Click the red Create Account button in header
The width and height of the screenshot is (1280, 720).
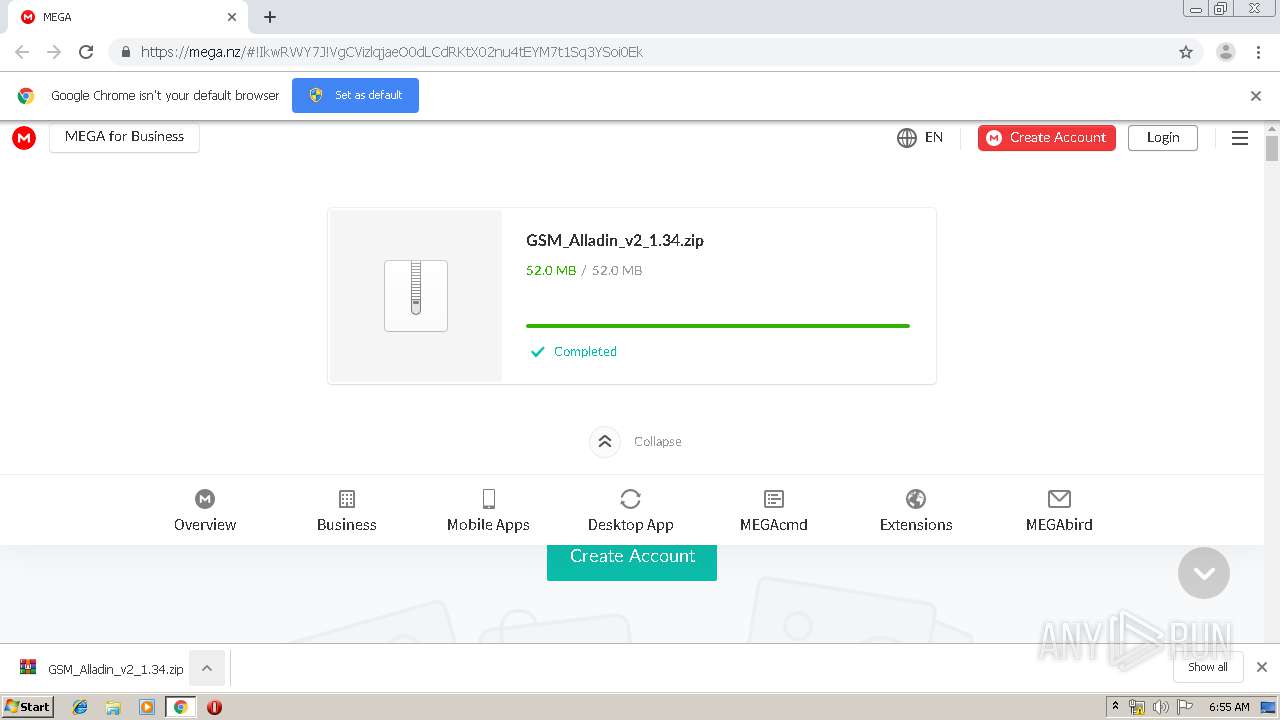tap(1046, 138)
